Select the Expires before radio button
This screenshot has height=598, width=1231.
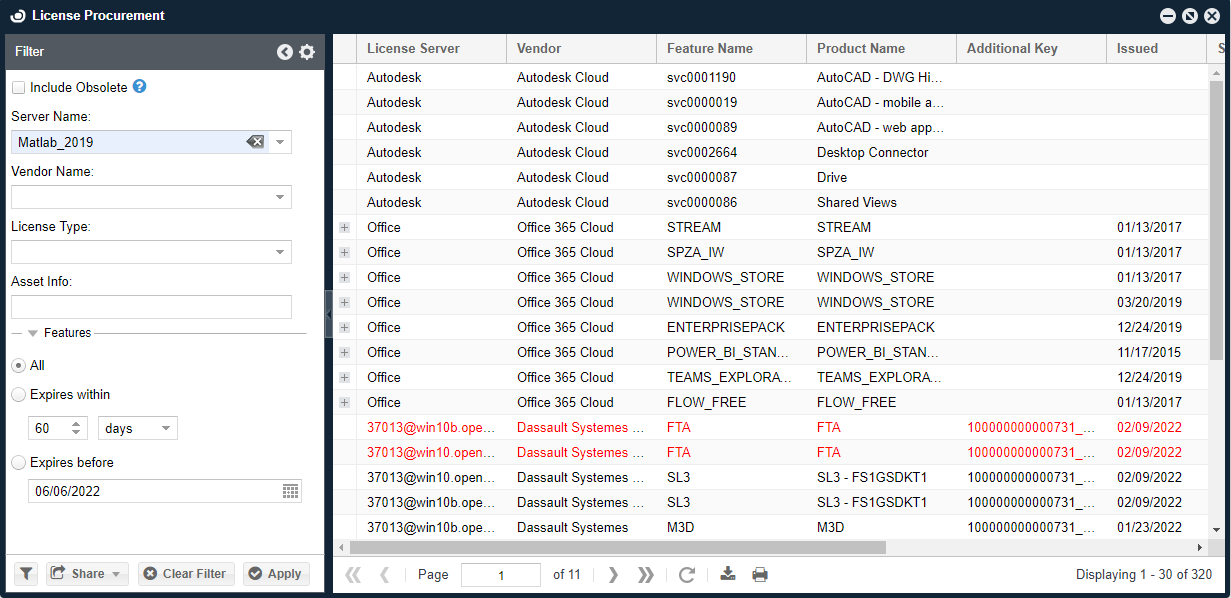coord(19,463)
